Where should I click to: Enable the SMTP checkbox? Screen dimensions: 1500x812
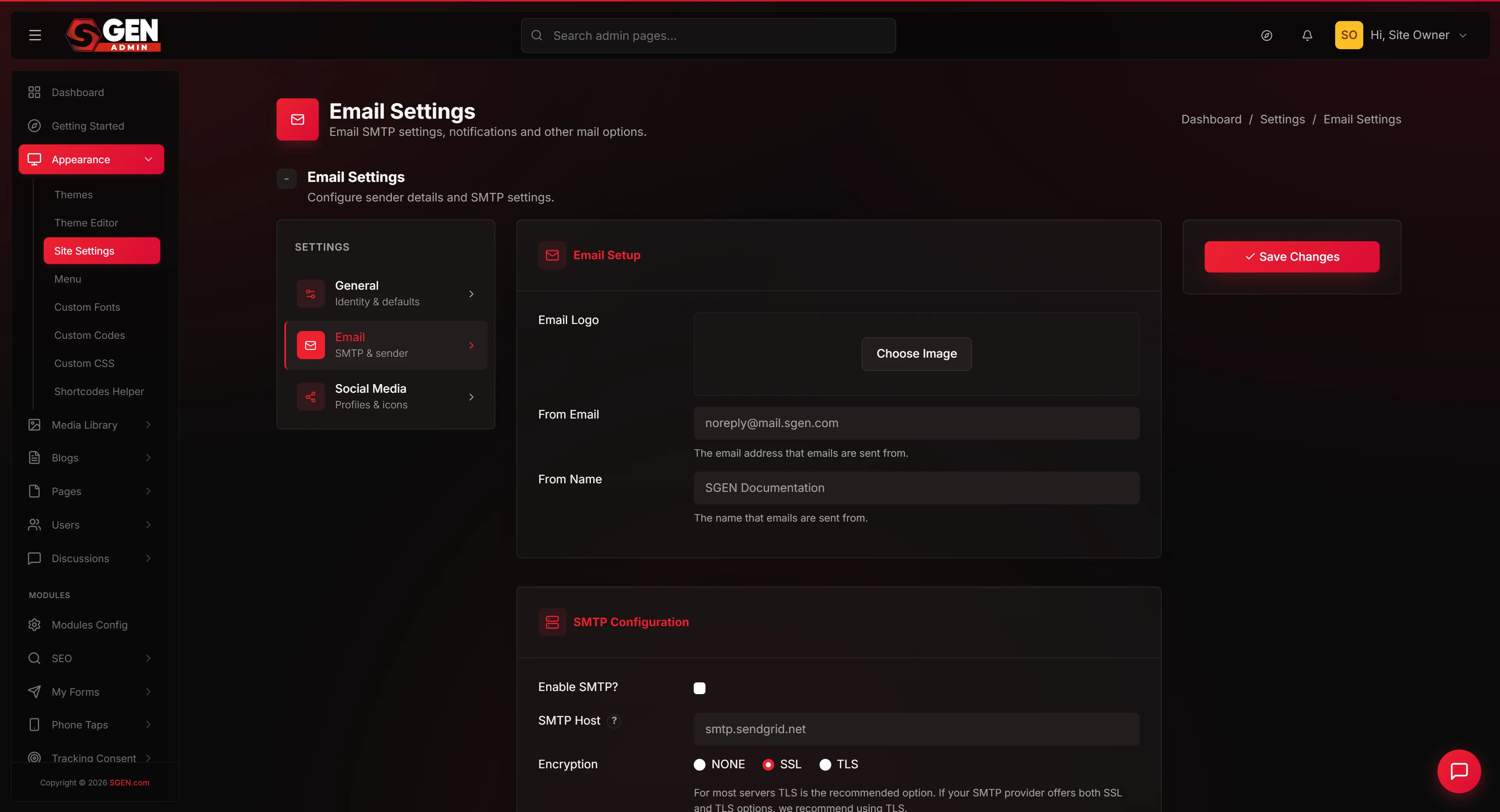click(x=699, y=688)
